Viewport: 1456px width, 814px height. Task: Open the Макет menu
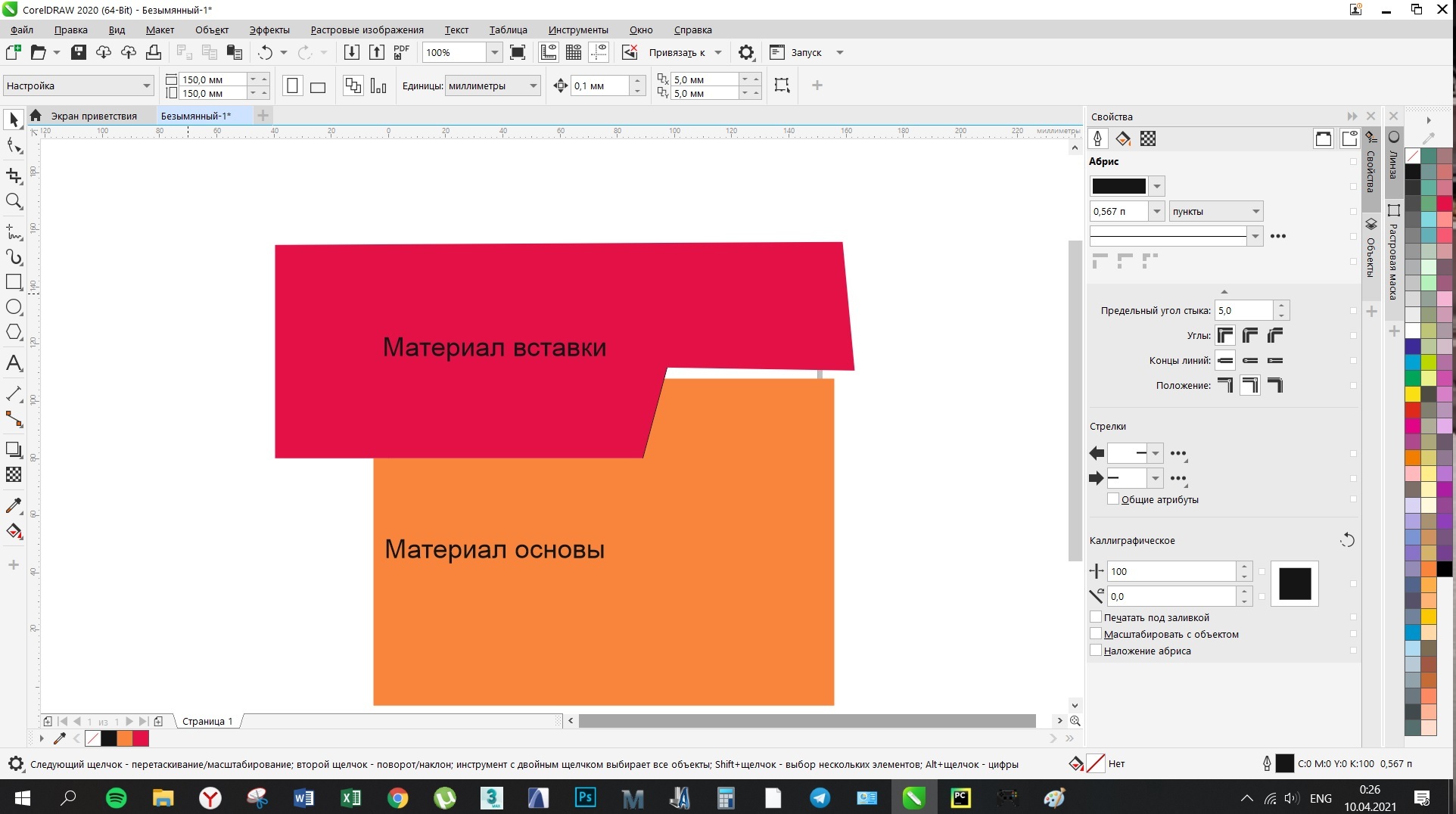(160, 30)
